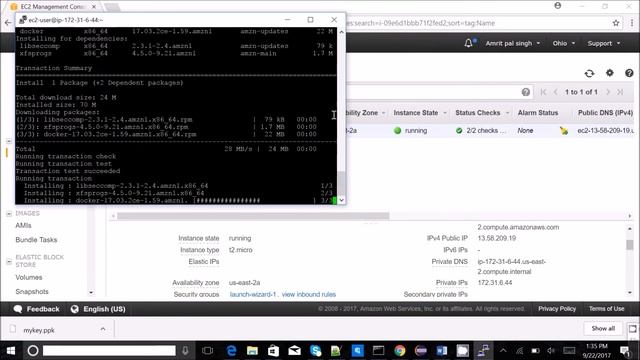This screenshot has height=360, width=640.
Task: Open the Feedback button
Action: click(36, 309)
